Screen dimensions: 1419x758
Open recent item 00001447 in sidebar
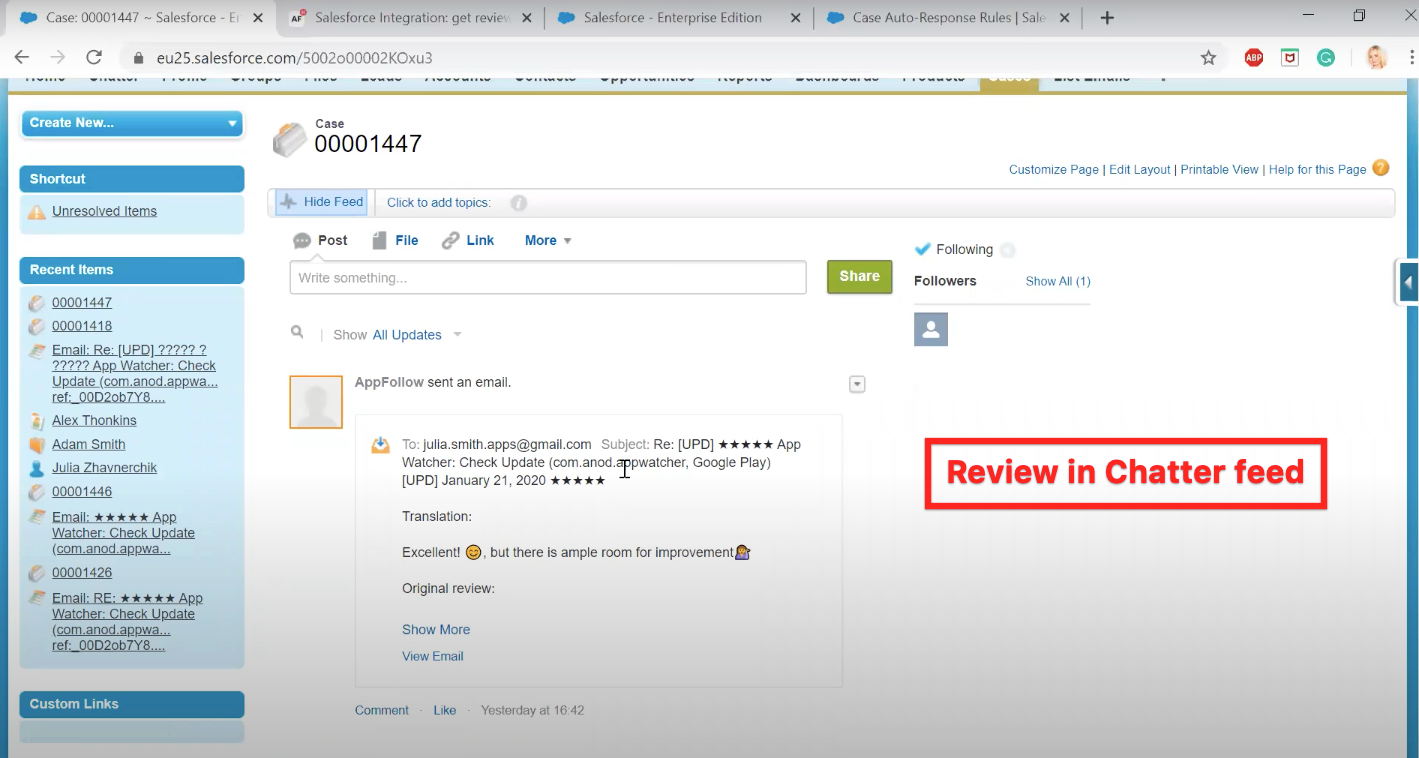pos(82,302)
